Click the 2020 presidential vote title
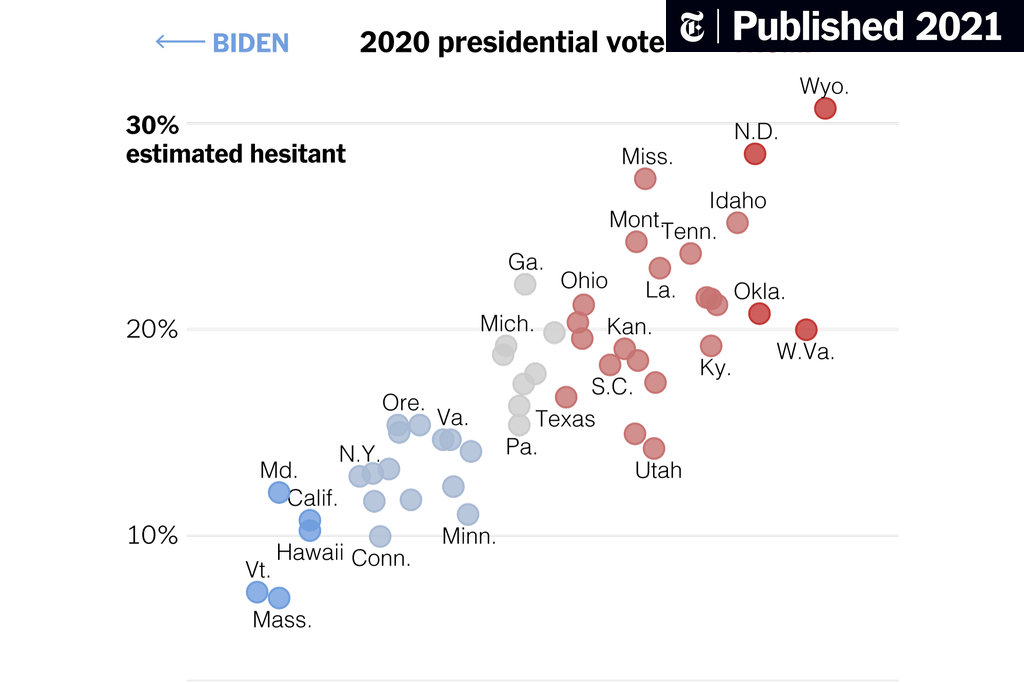The image size is (1024, 683). tap(512, 43)
